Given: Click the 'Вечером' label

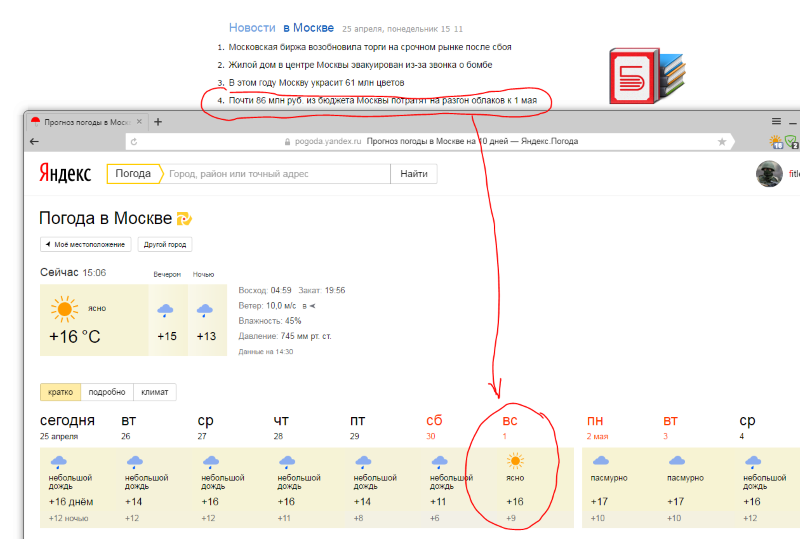Looking at the screenshot, I should [x=167, y=275].
